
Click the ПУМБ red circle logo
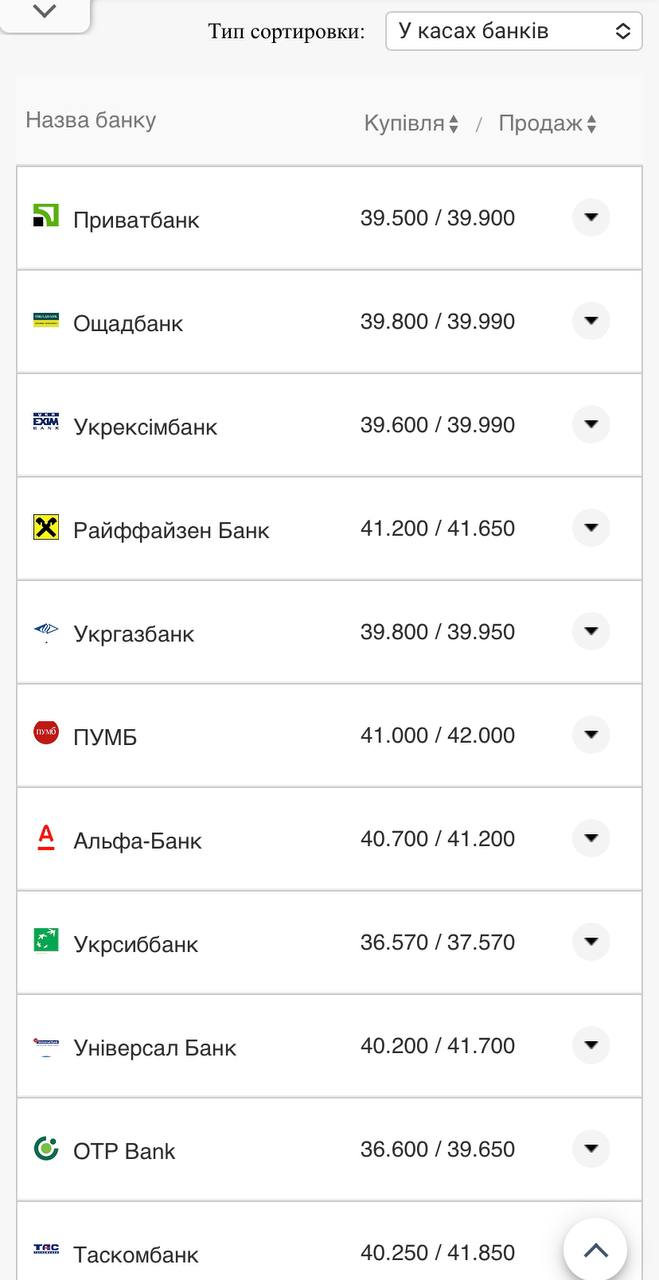click(x=46, y=733)
